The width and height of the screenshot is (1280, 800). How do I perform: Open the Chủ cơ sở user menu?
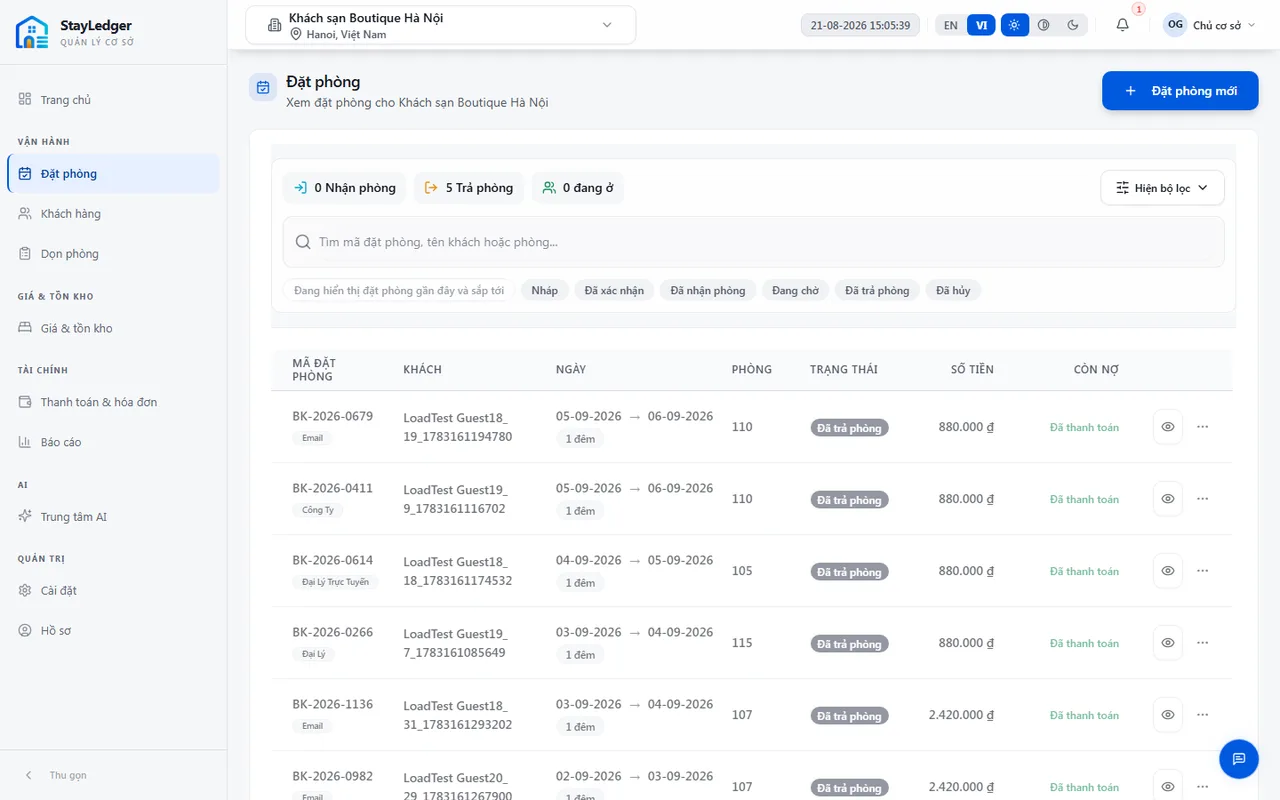click(1209, 25)
